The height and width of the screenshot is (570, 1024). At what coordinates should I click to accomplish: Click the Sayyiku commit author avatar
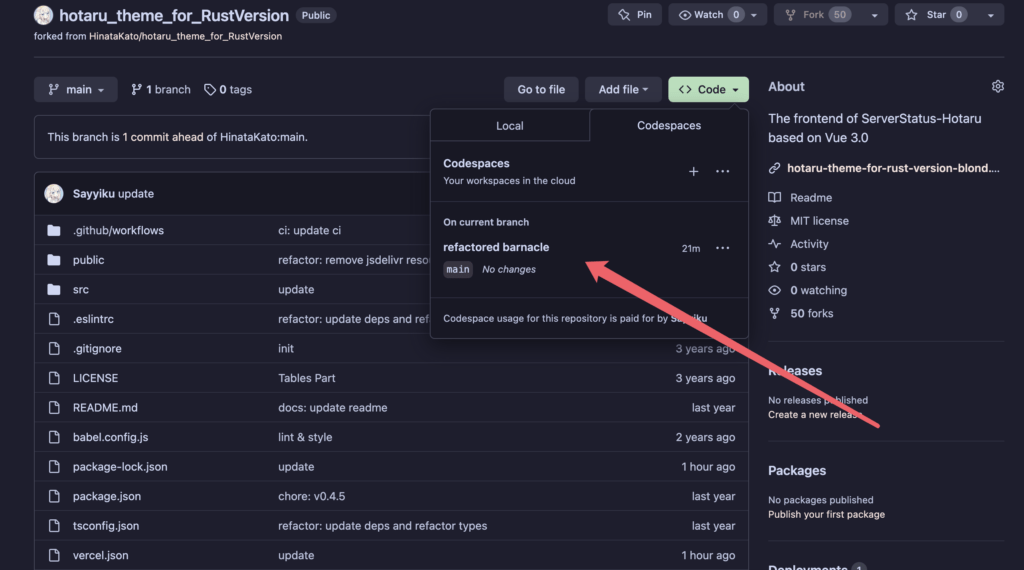point(54,193)
